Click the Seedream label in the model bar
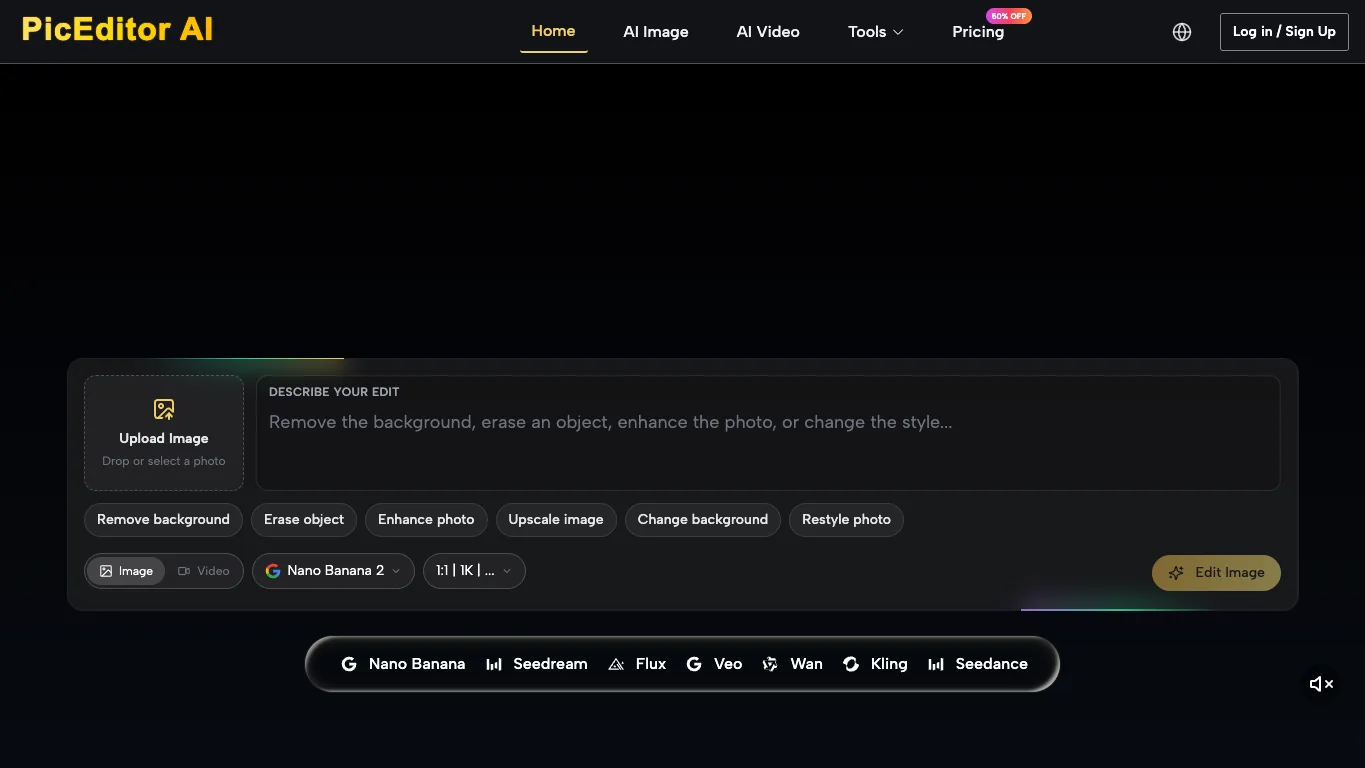Viewport: 1365px width, 768px height. [x=550, y=664]
